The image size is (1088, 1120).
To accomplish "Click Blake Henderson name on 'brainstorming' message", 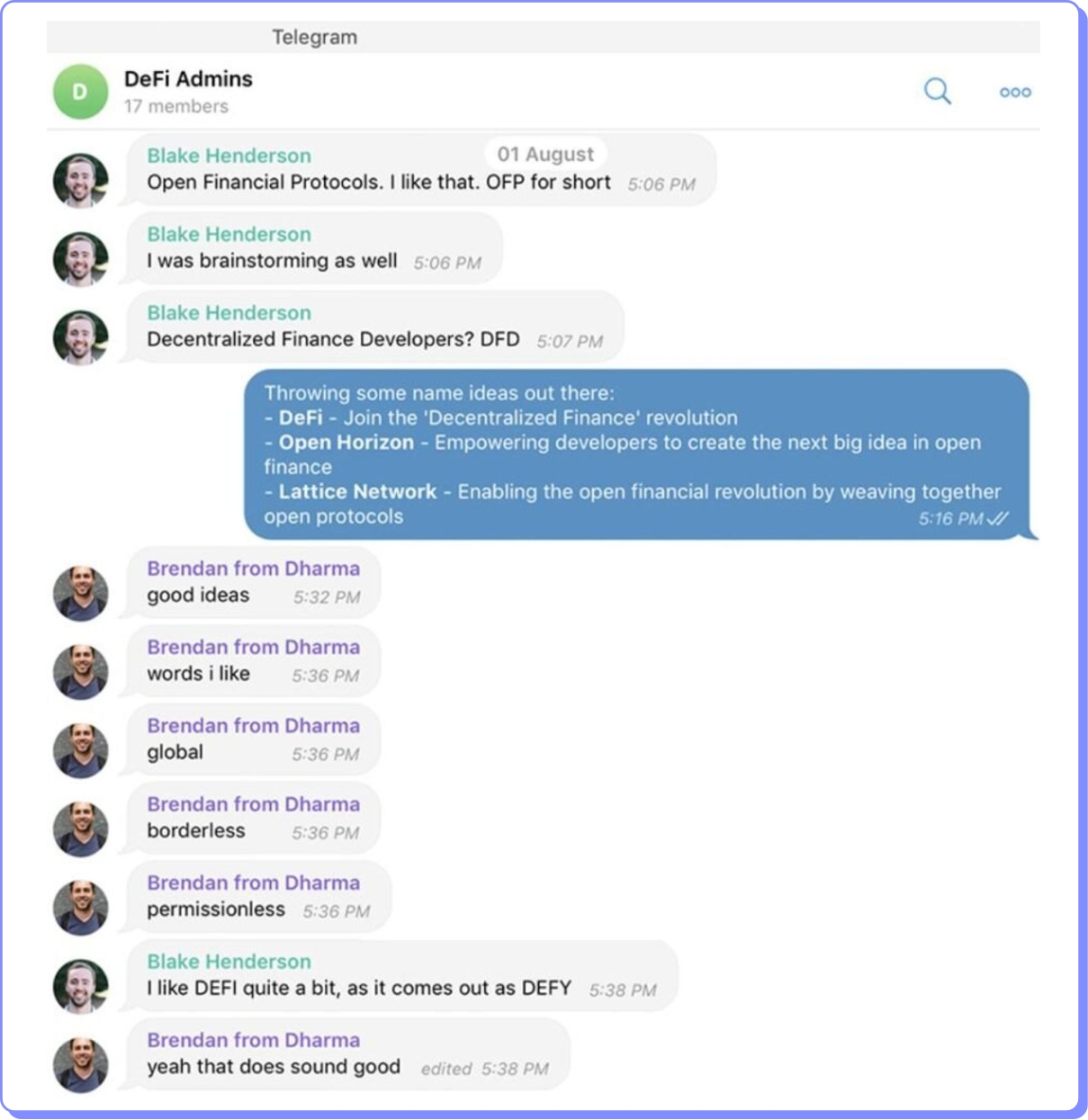I will 229,234.
